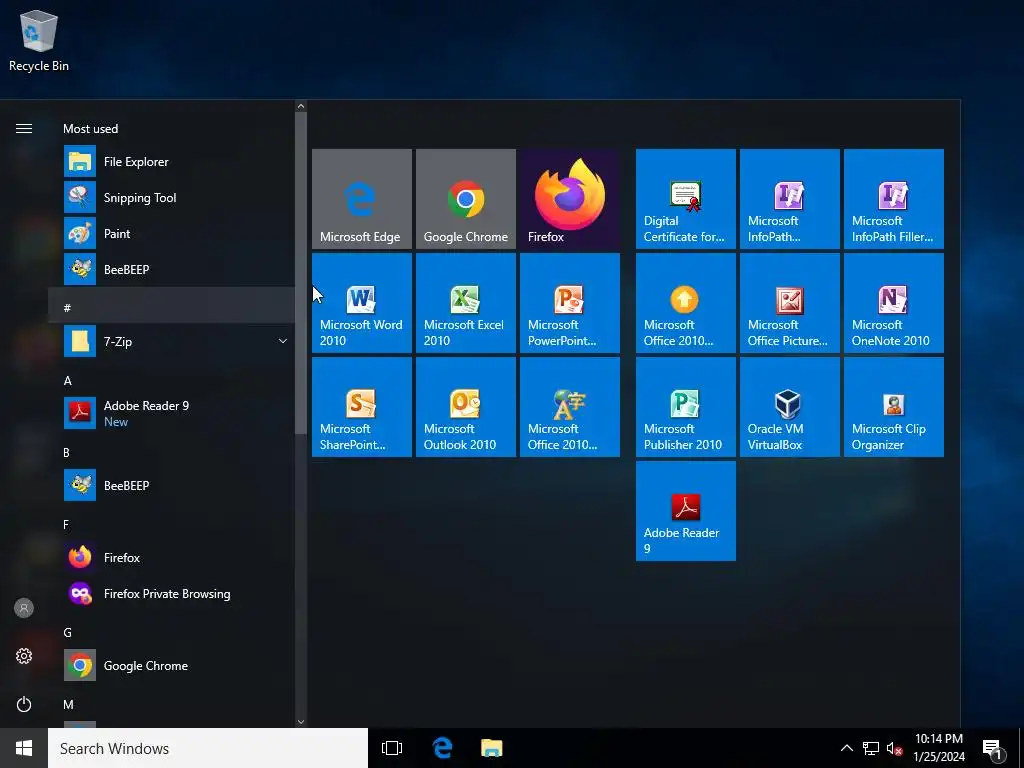Select the F letter heading
Viewport: 1024px width, 768px height.
(x=66, y=524)
